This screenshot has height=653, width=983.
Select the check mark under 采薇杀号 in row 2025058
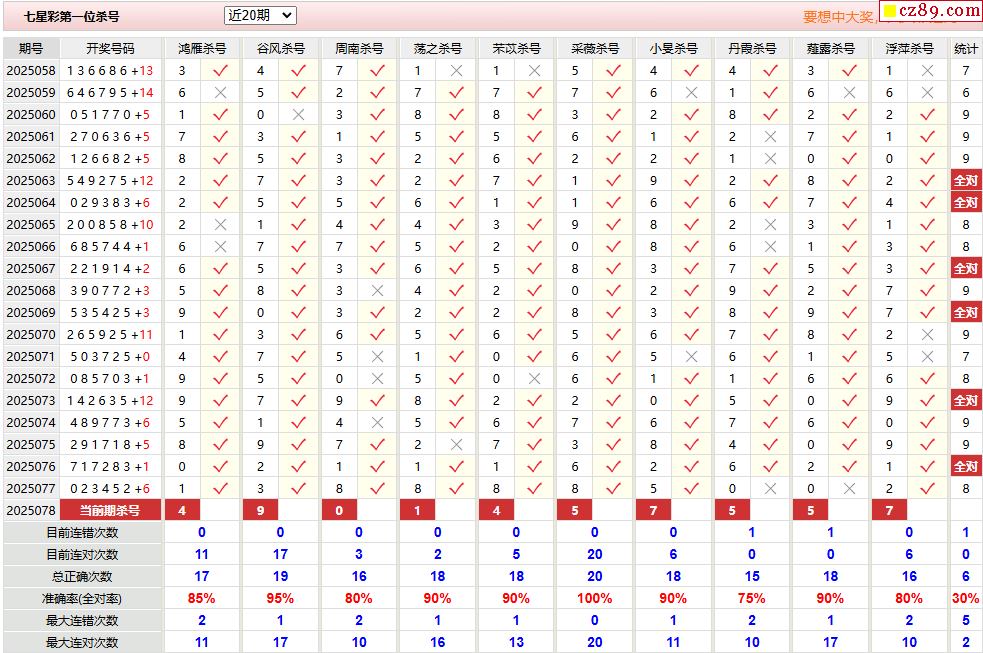pos(613,70)
